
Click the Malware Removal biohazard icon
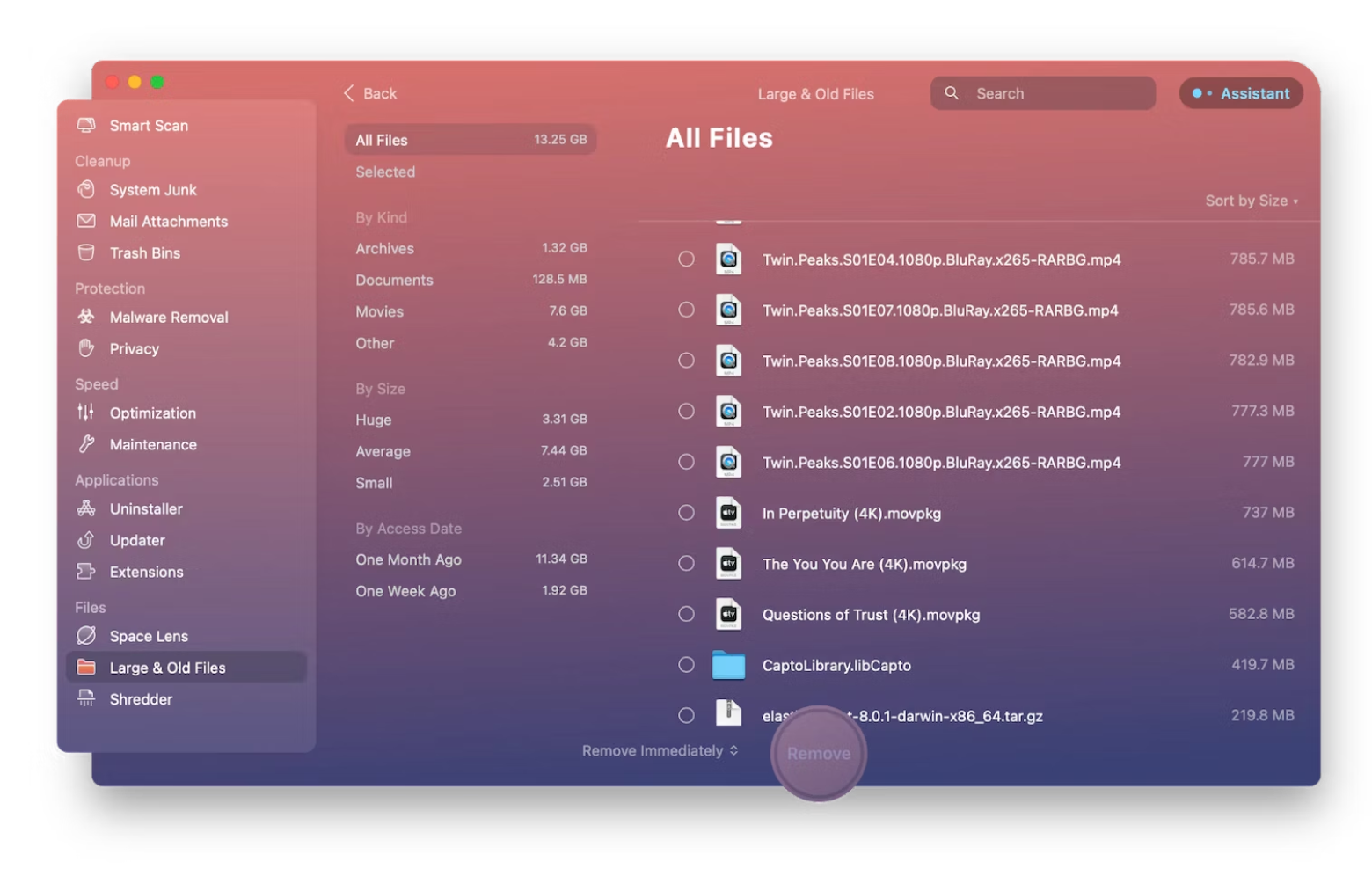86,317
